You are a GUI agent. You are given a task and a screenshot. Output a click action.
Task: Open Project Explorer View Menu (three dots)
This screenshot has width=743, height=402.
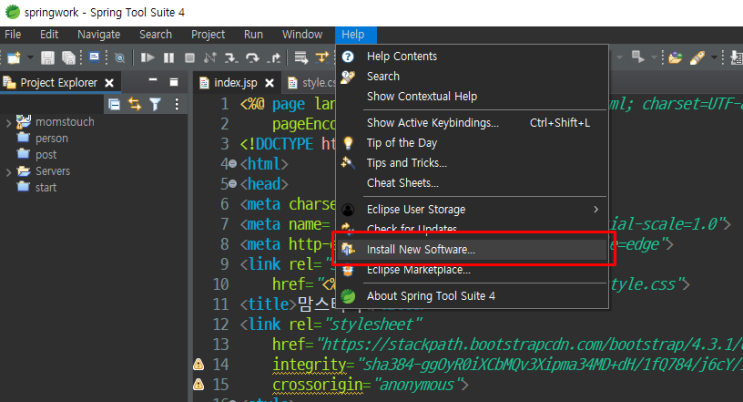(177, 104)
